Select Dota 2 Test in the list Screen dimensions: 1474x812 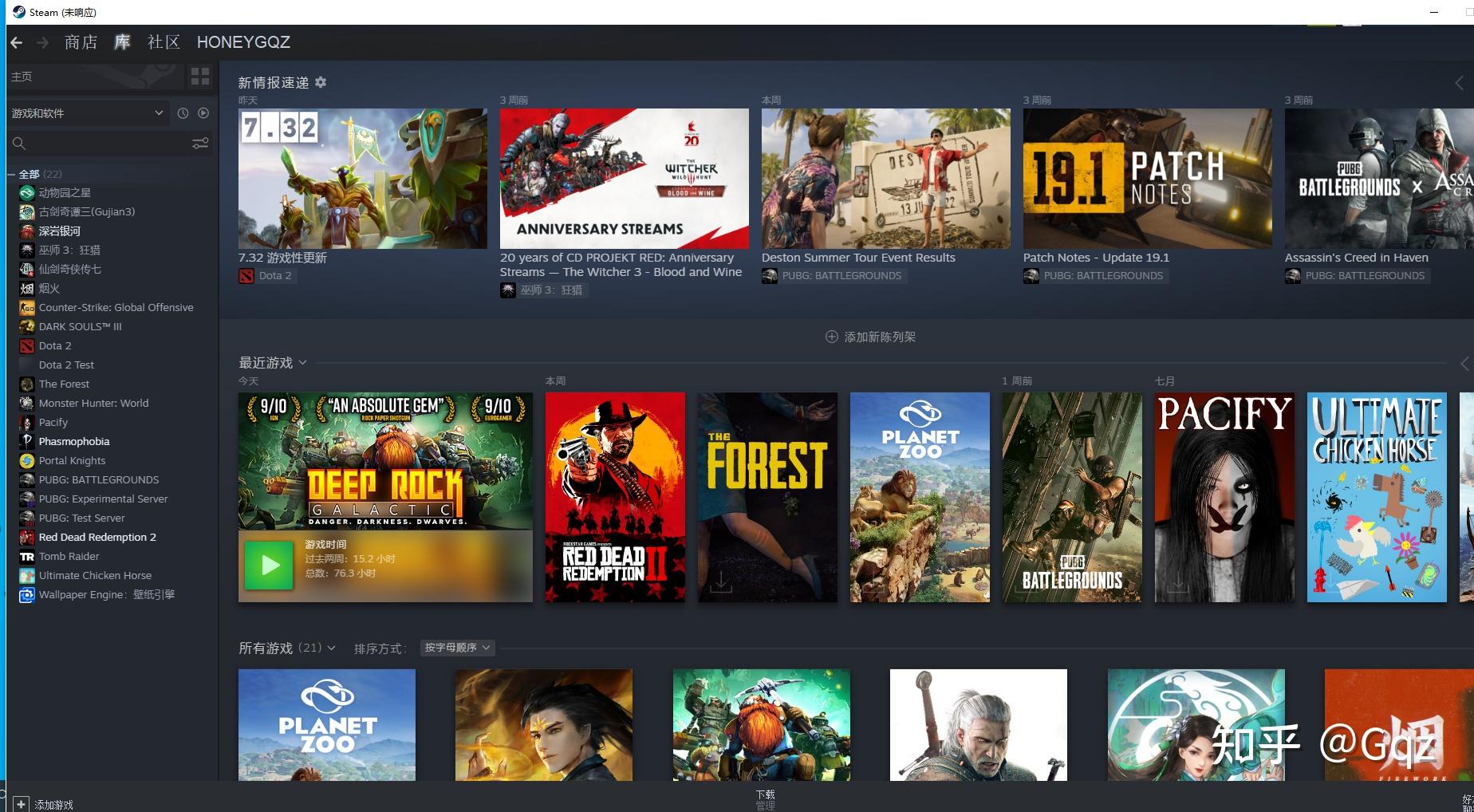[x=66, y=365]
